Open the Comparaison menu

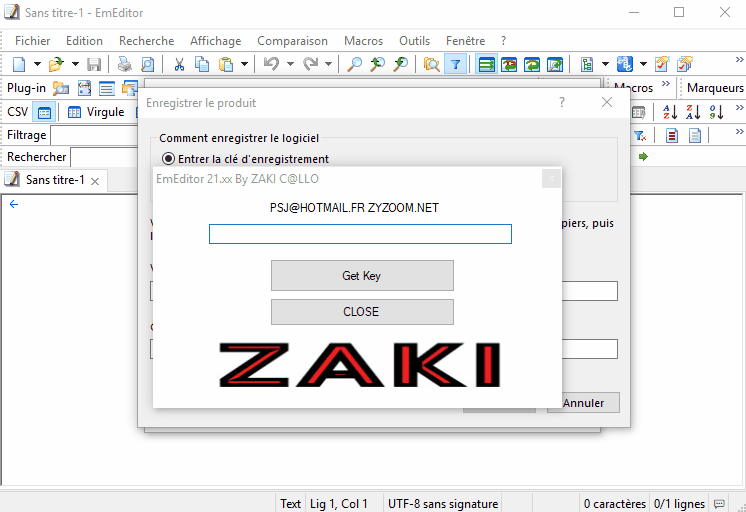[292, 41]
